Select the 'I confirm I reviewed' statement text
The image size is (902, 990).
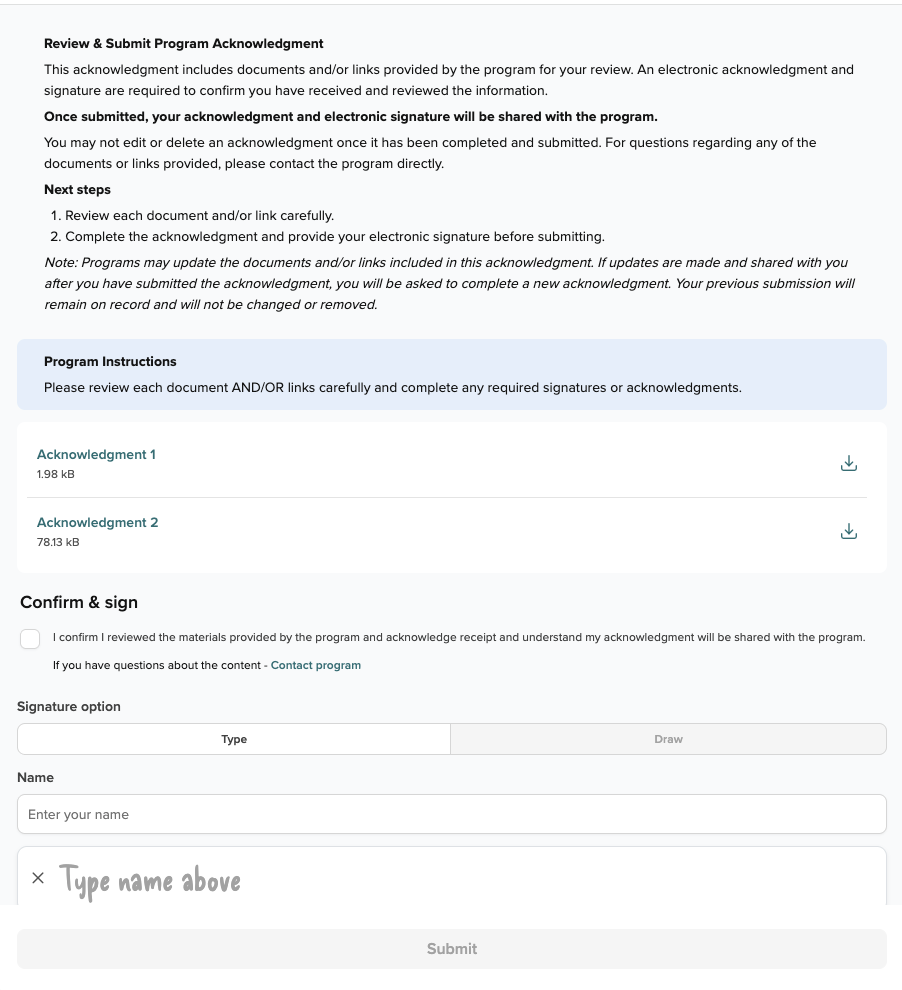point(459,637)
